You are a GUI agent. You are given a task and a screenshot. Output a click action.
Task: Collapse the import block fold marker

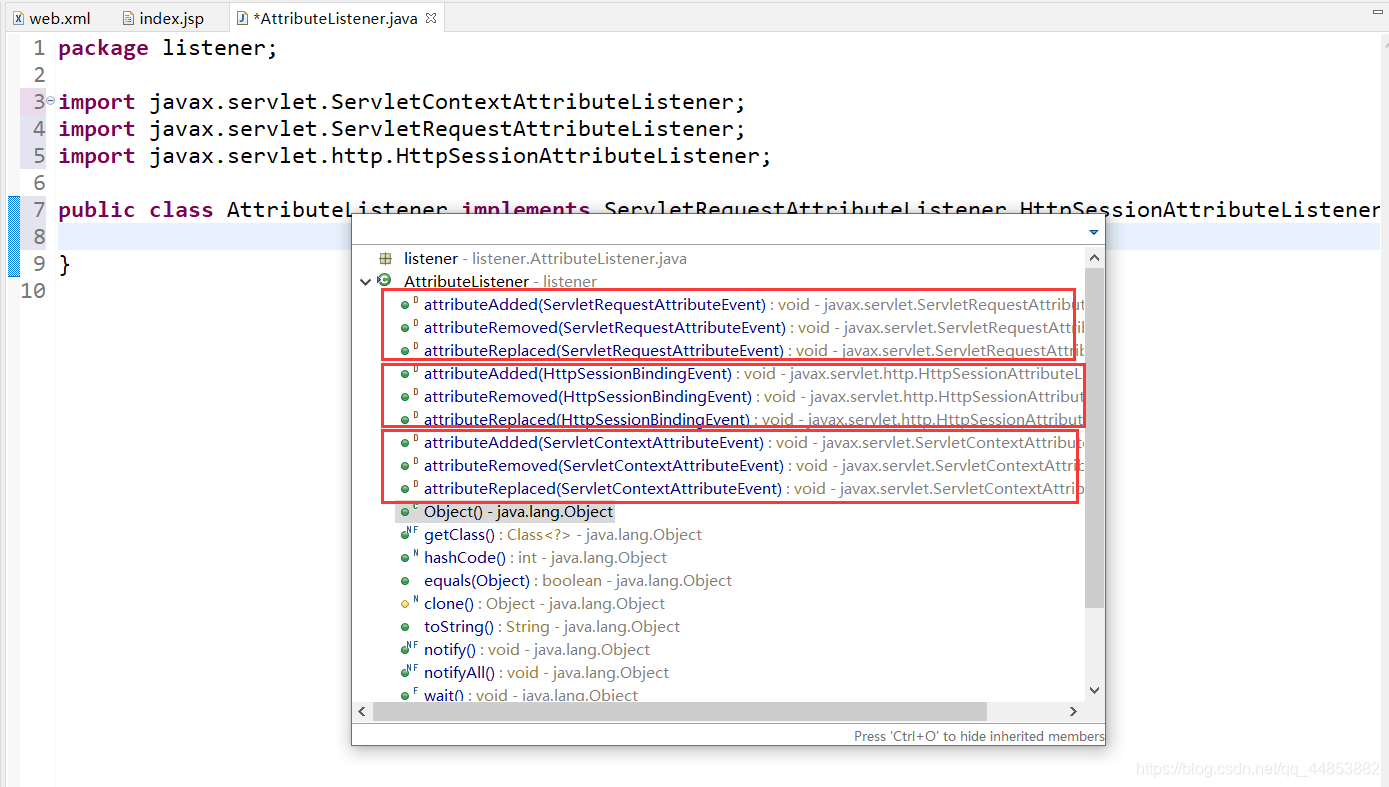50,101
